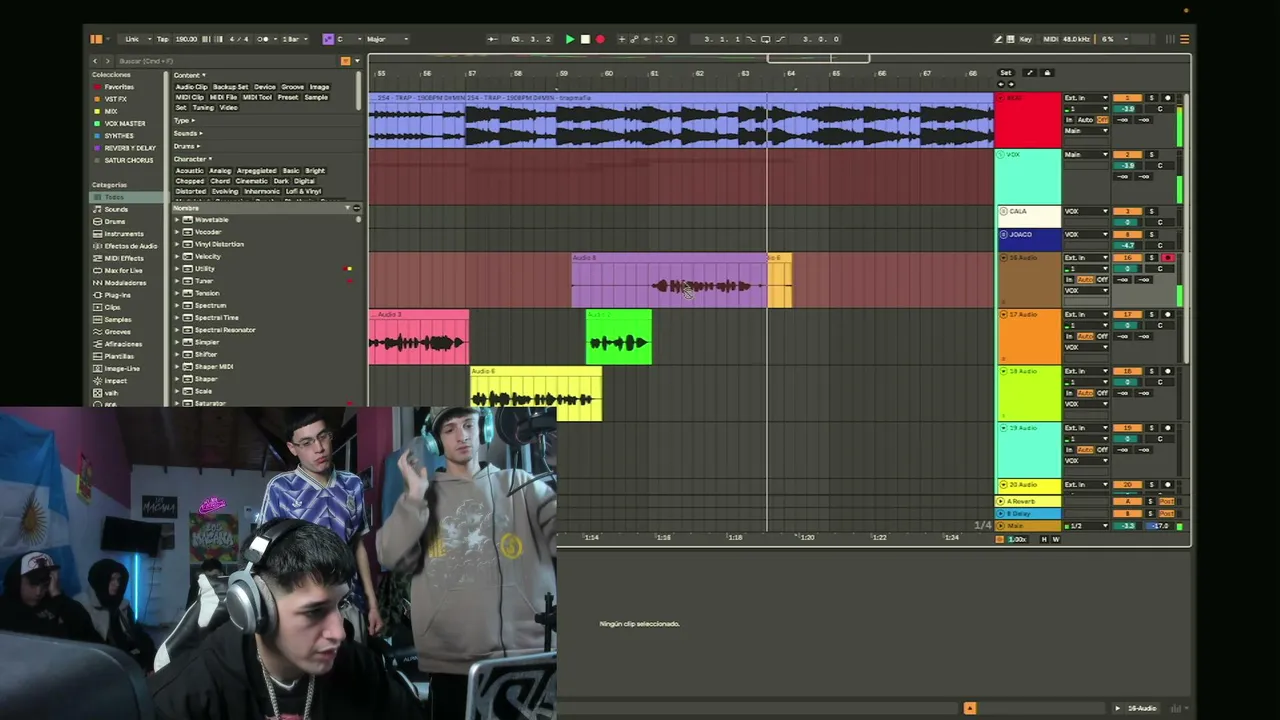This screenshot has height=720, width=1280.
Task: Click the red Arrangement Record button
Action: [600, 39]
